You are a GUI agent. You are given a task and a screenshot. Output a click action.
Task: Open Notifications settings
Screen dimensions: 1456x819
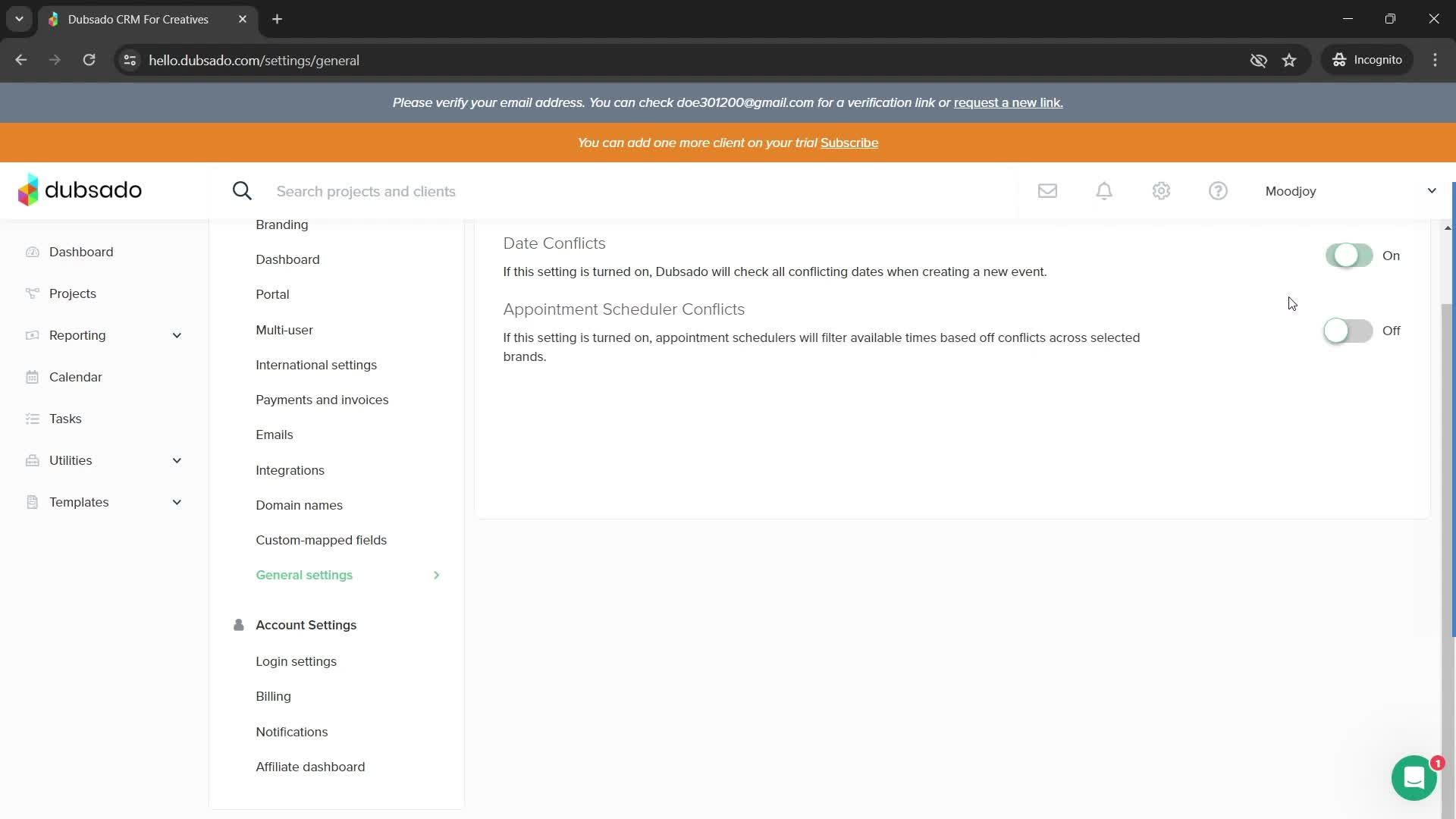pyautogui.click(x=292, y=732)
